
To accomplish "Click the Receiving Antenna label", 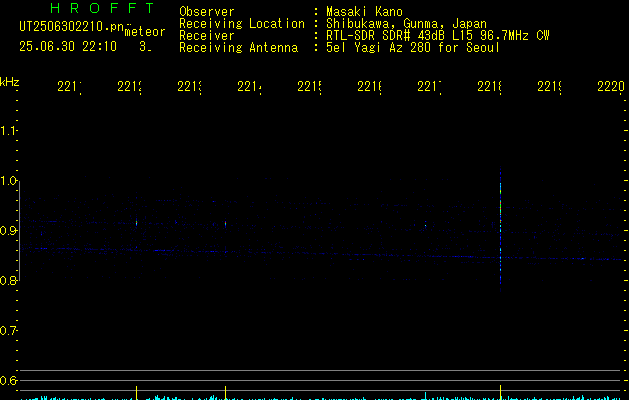I will click(238, 48).
